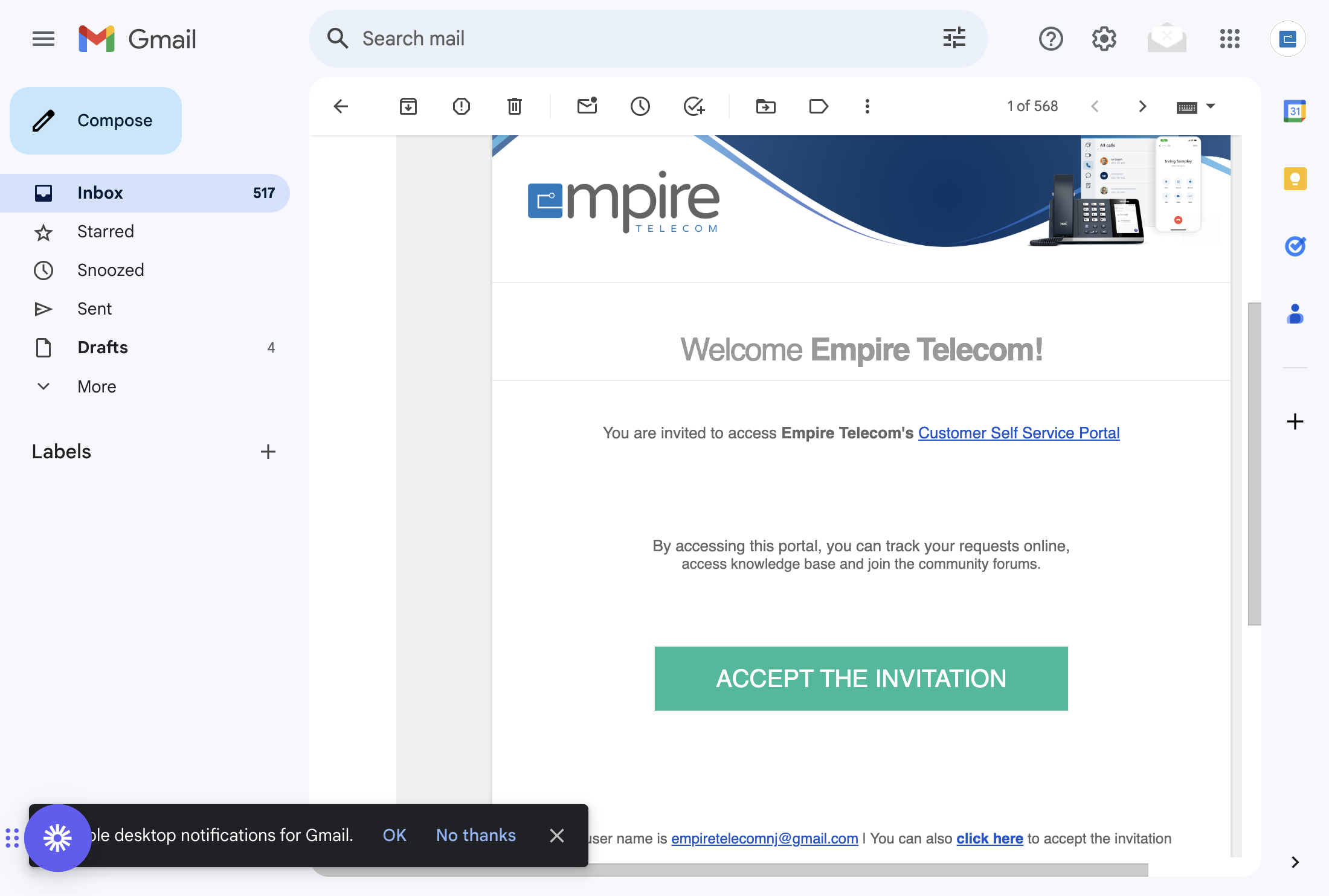Show search options filter icon
1329x896 pixels.
coord(954,39)
